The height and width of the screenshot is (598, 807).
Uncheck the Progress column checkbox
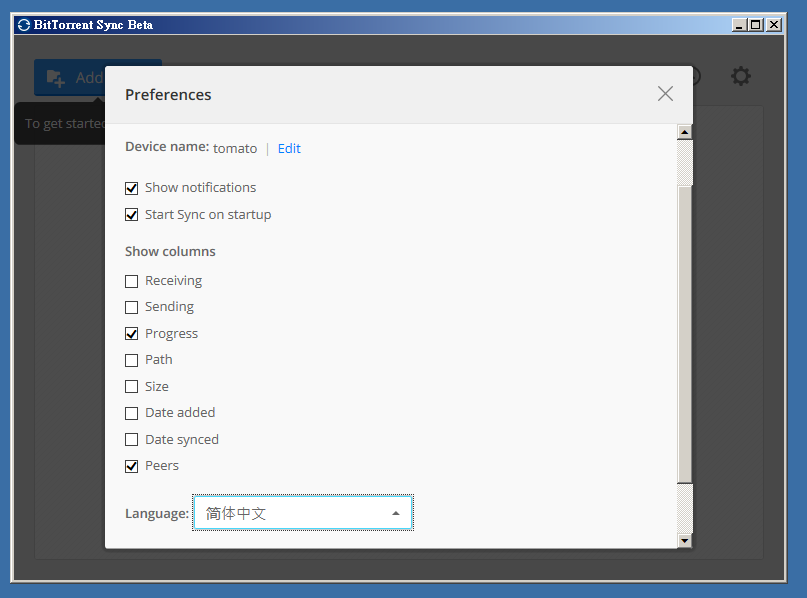click(131, 334)
